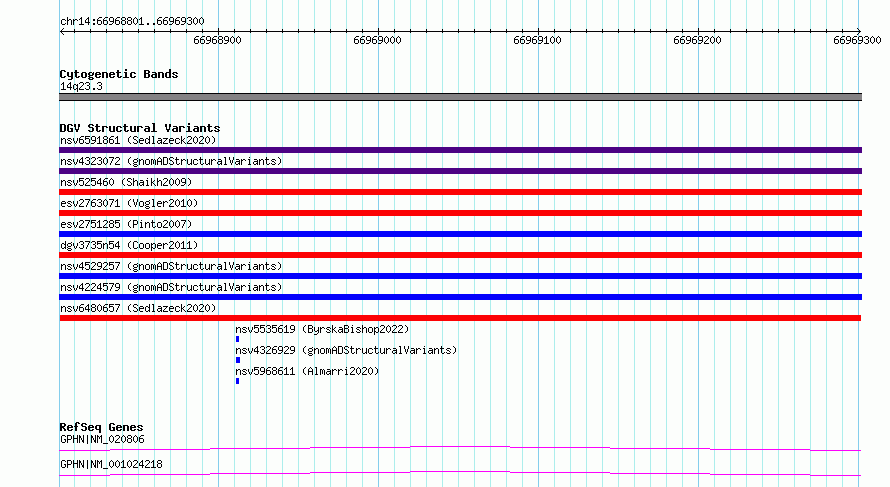Open variant nsv4323072 (gnomADStructuralVariants) label
This screenshot has height=487, width=890.
coord(171,161)
